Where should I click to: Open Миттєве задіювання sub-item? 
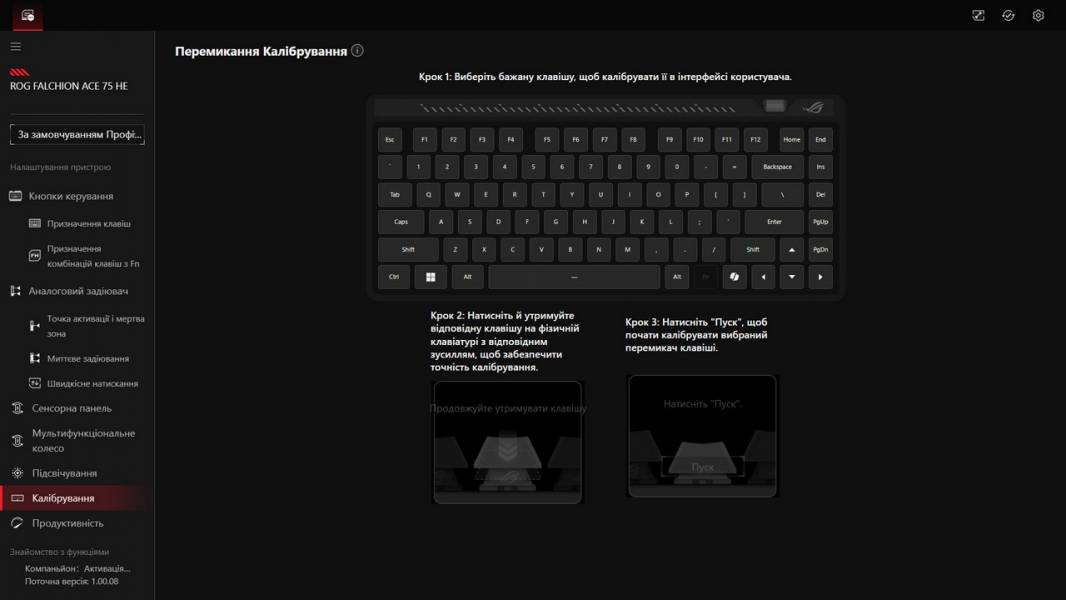pyautogui.click(x=87, y=358)
